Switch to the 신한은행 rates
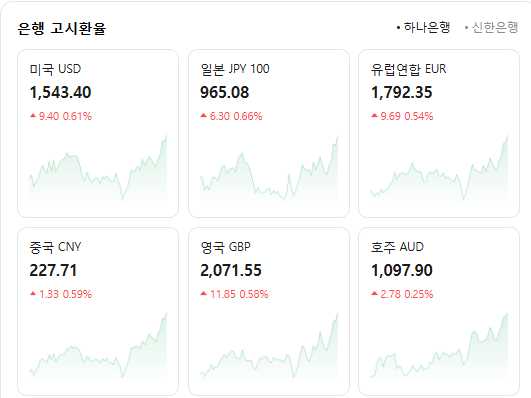The height and width of the screenshot is (398, 531). point(491,27)
